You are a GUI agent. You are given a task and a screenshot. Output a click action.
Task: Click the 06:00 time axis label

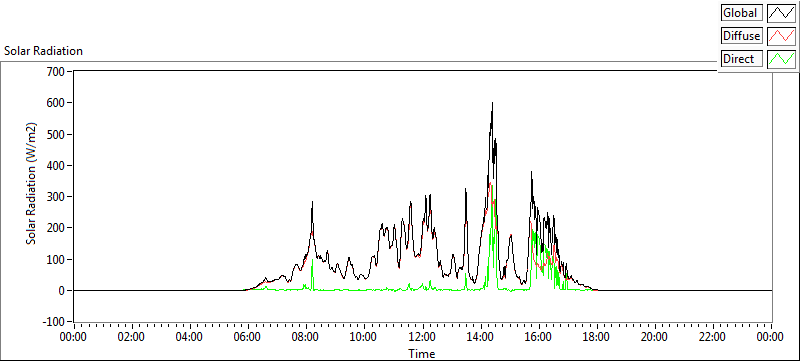[248, 337]
